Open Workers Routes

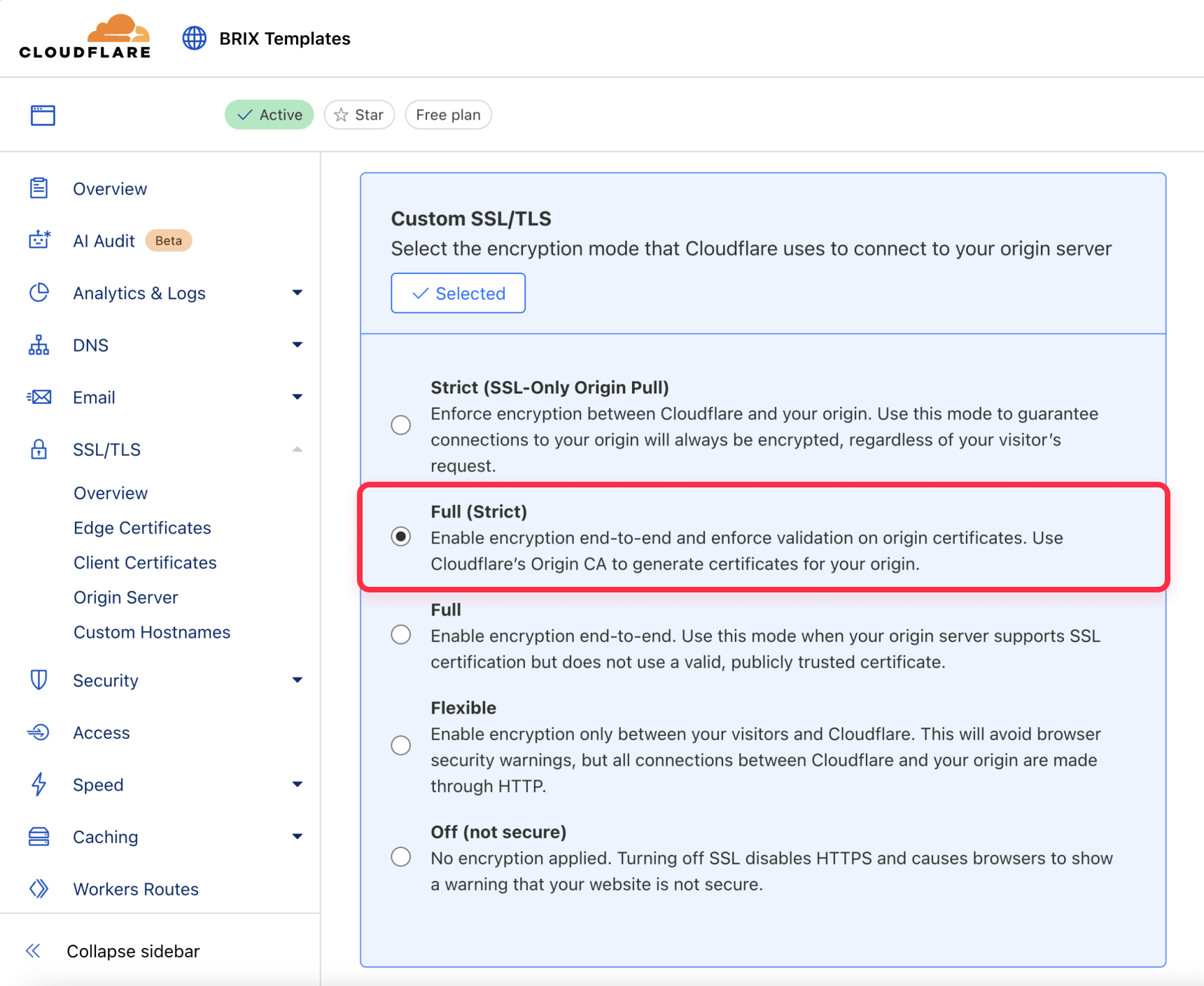(136, 889)
